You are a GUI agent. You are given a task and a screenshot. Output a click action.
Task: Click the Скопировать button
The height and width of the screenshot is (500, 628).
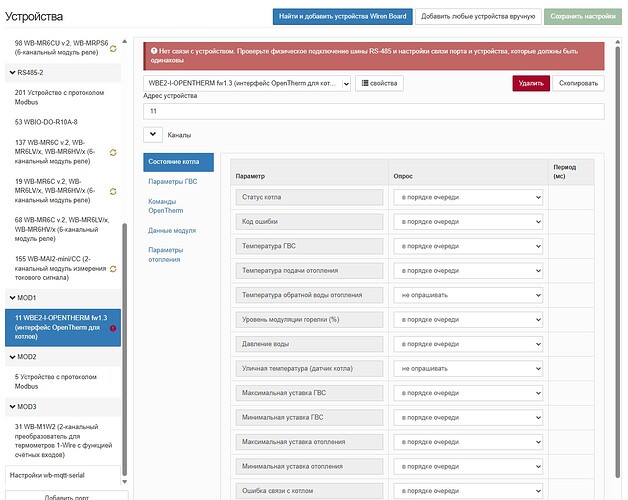[578, 83]
